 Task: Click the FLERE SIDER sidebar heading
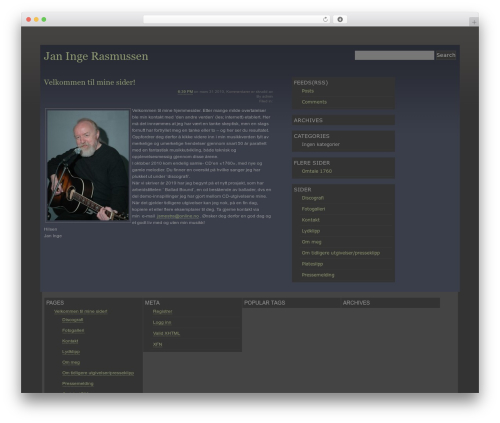(x=312, y=163)
